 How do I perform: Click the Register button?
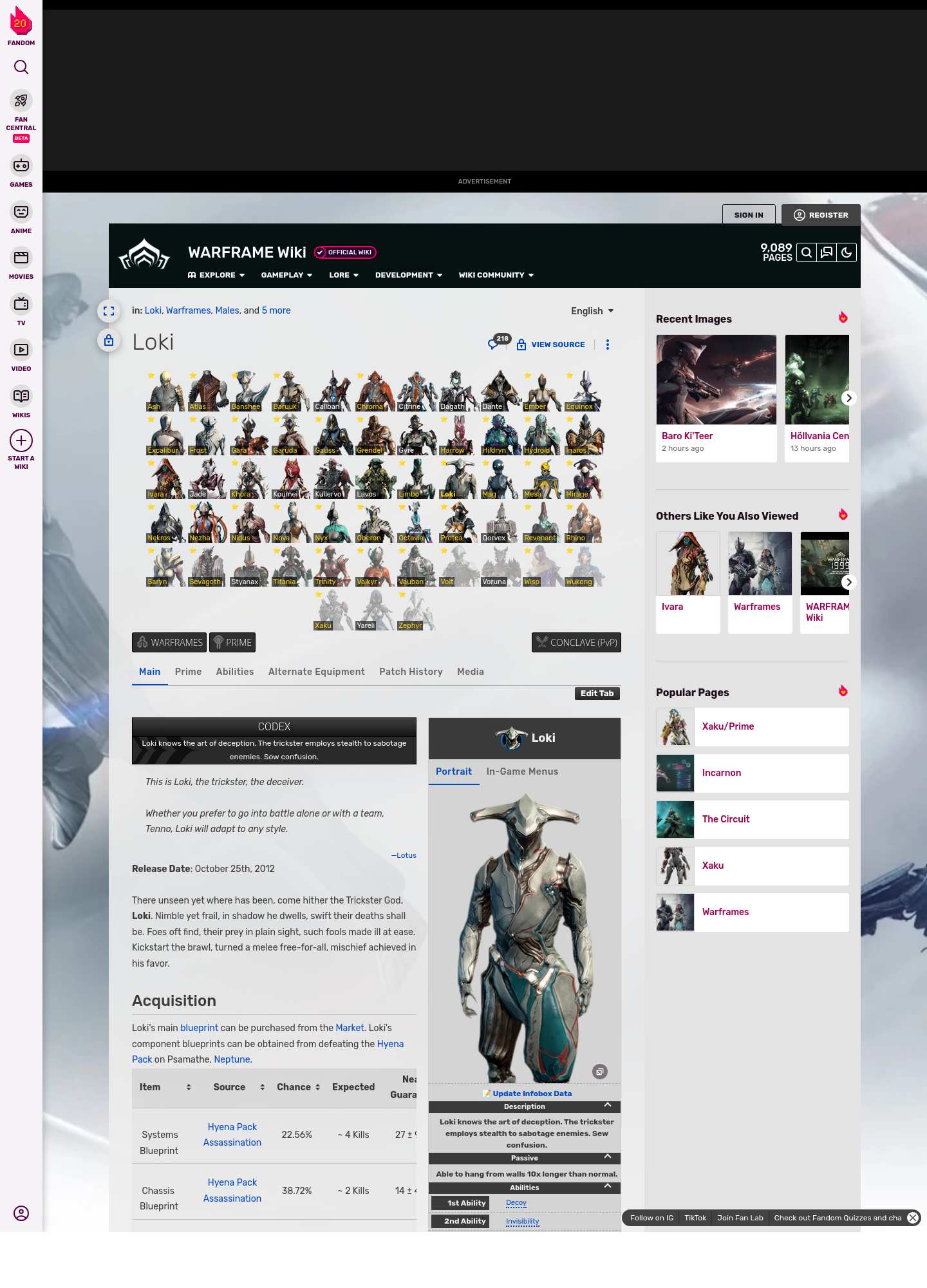coord(821,215)
